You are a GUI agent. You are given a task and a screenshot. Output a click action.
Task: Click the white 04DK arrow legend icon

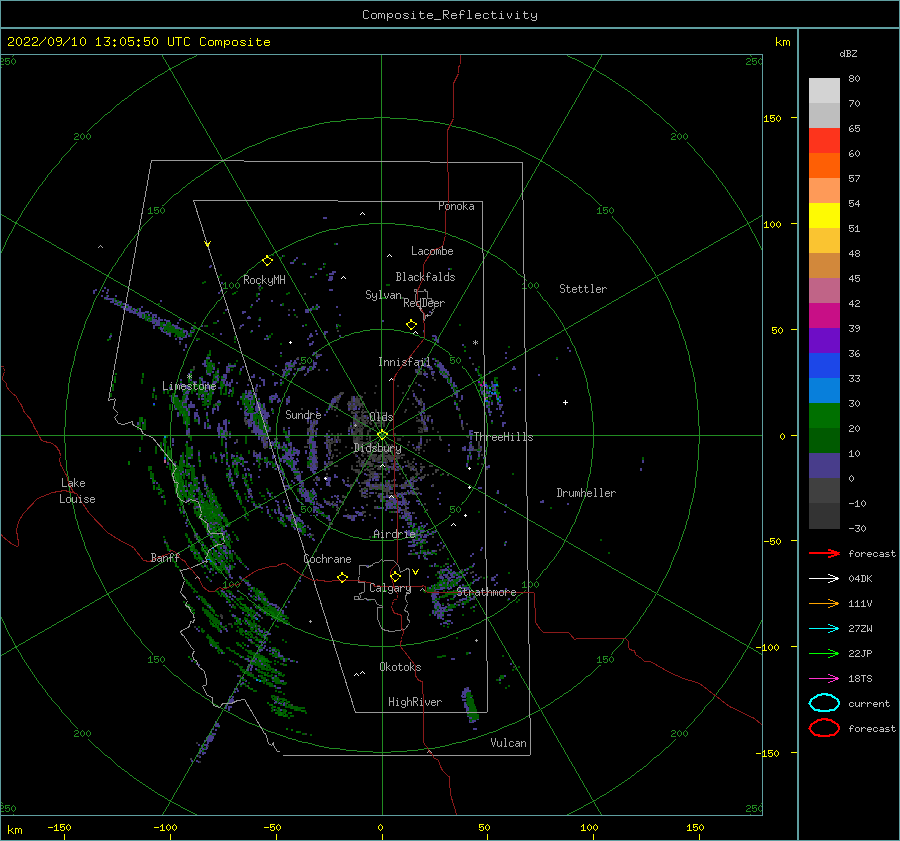pyautogui.click(x=824, y=578)
